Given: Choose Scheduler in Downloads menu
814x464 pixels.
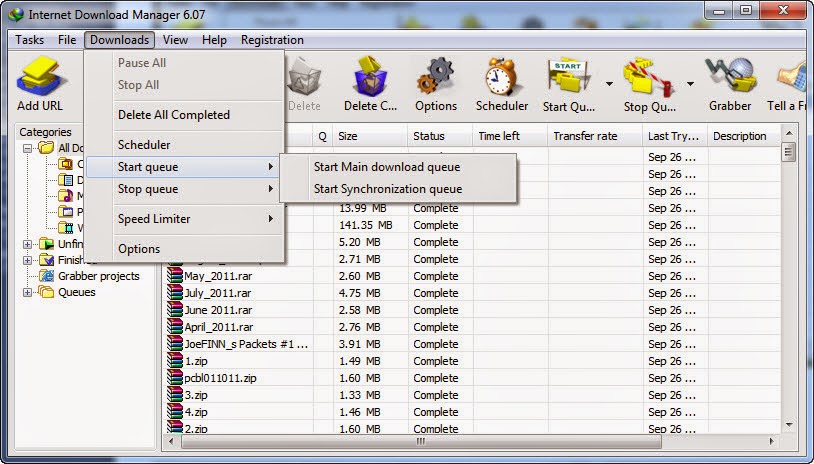Looking at the screenshot, I should 185,145.
